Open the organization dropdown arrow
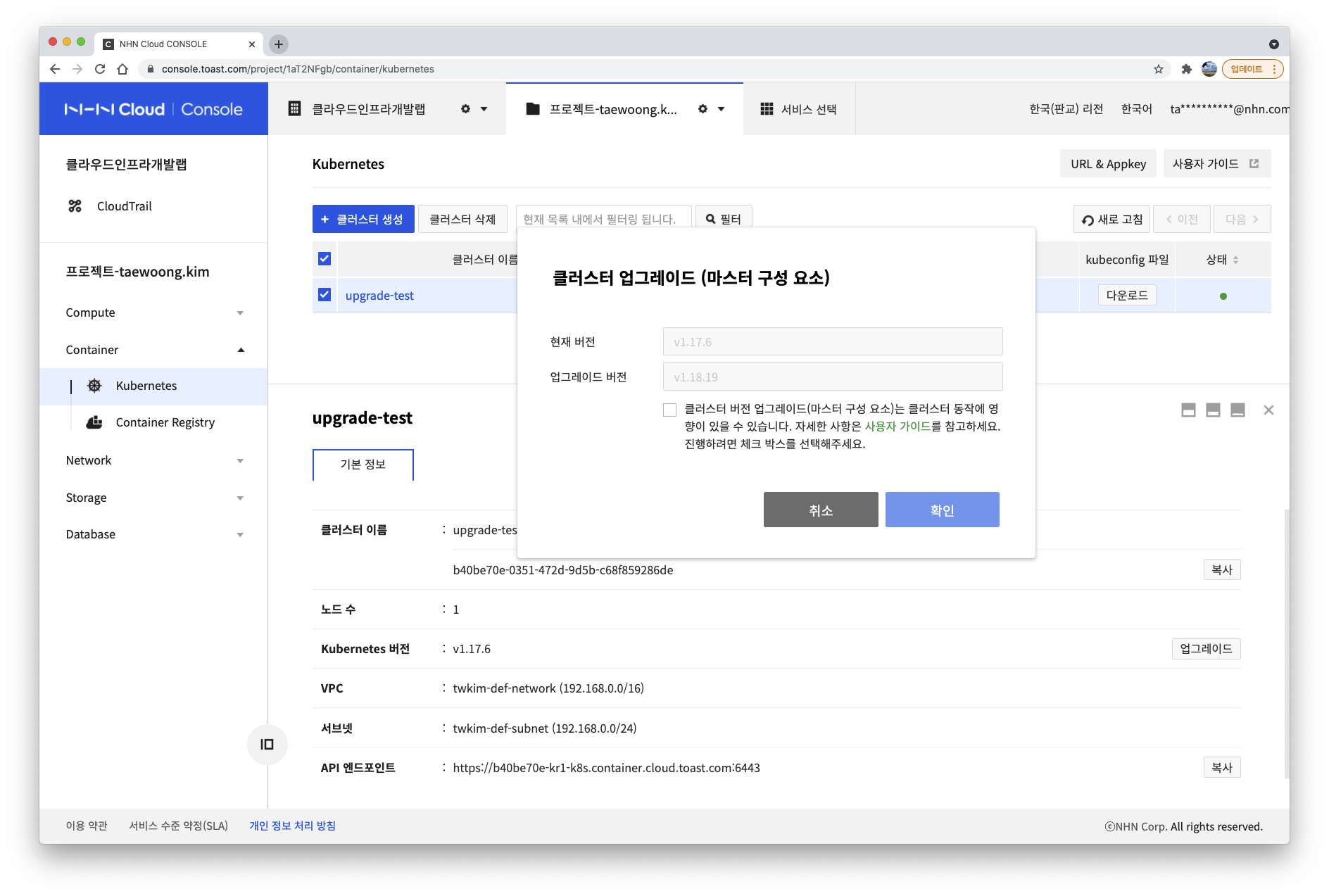This screenshot has width=1329, height=896. click(484, 109)
